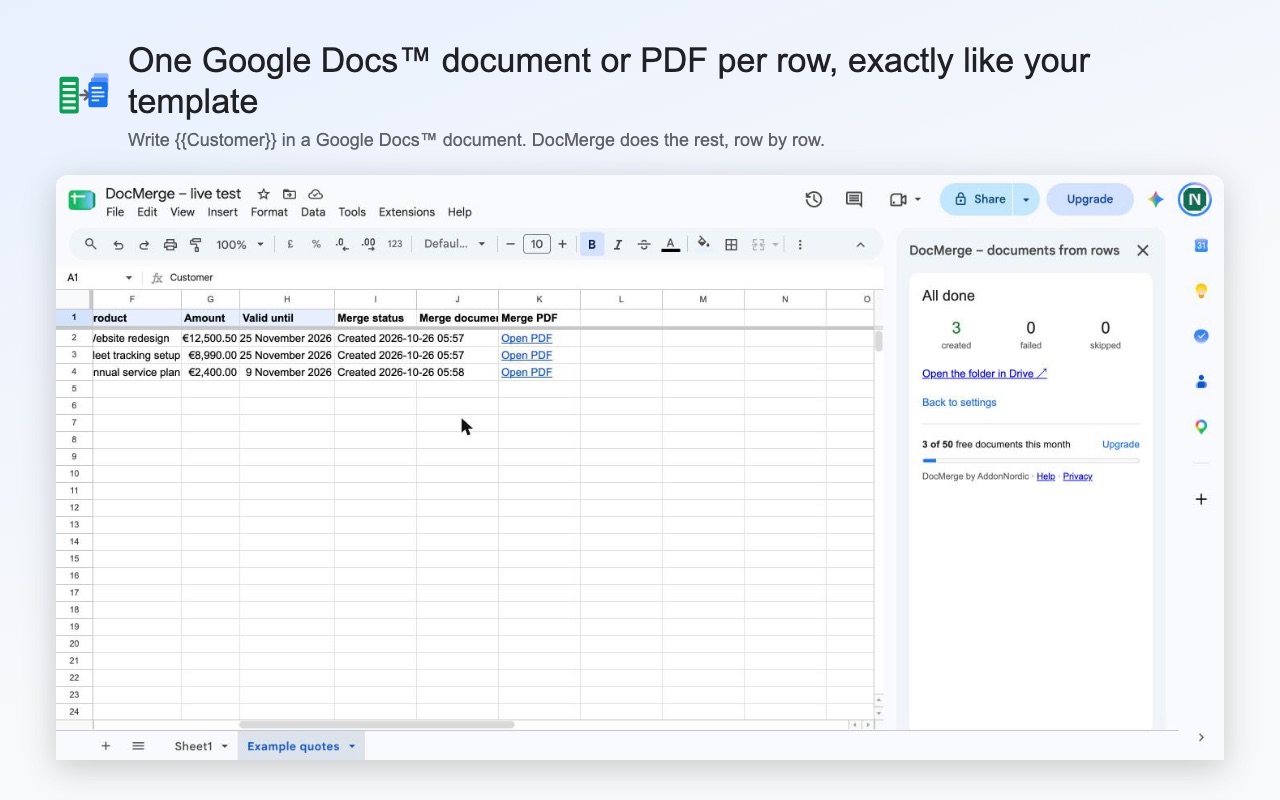Open the Share options dropdown arrow
The height and width of the screenshot is (800, 1280).
click(x=1026, y=199)
